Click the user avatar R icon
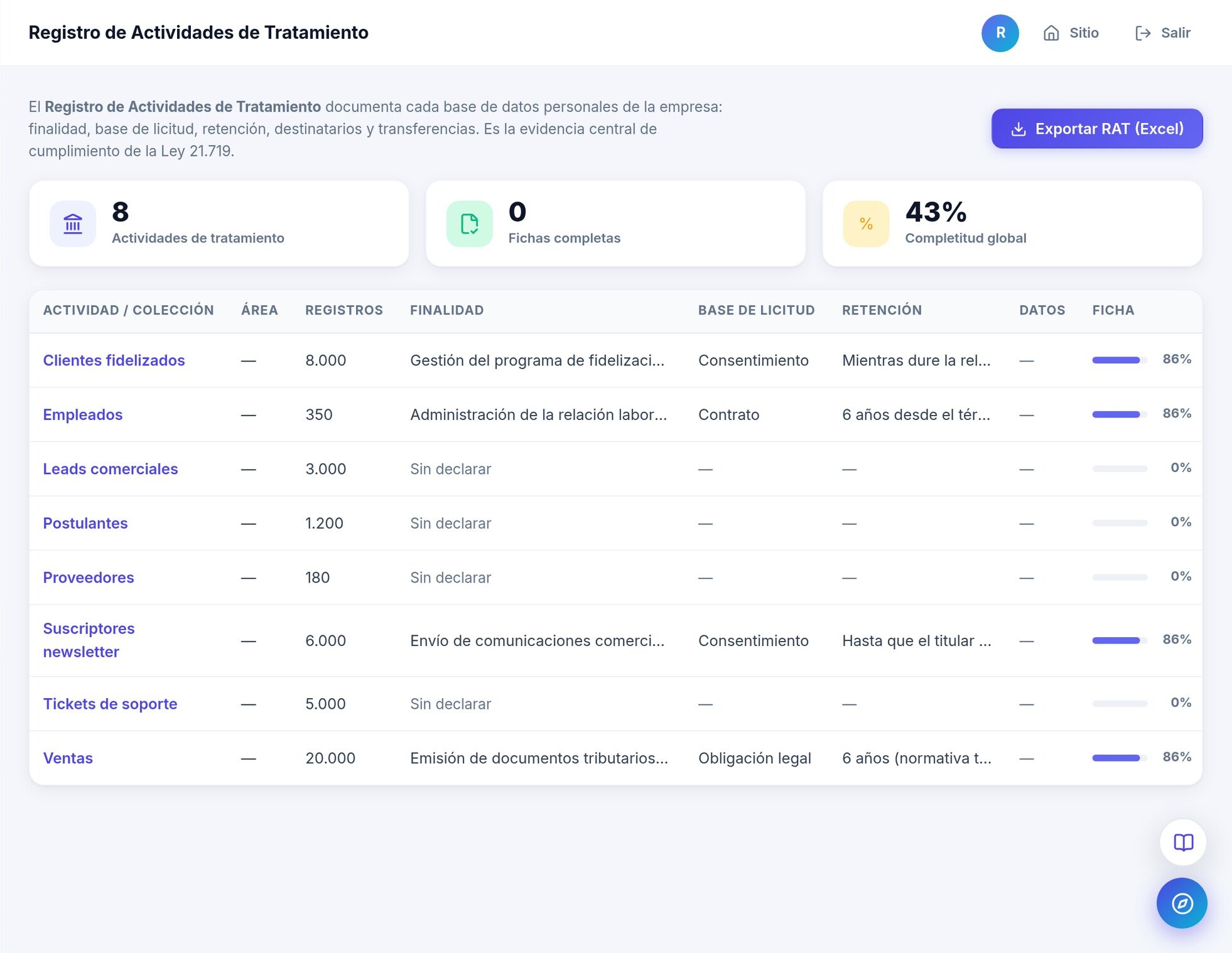The height and width of the screenshot is (953, 1232). [x=1000, y=33]
